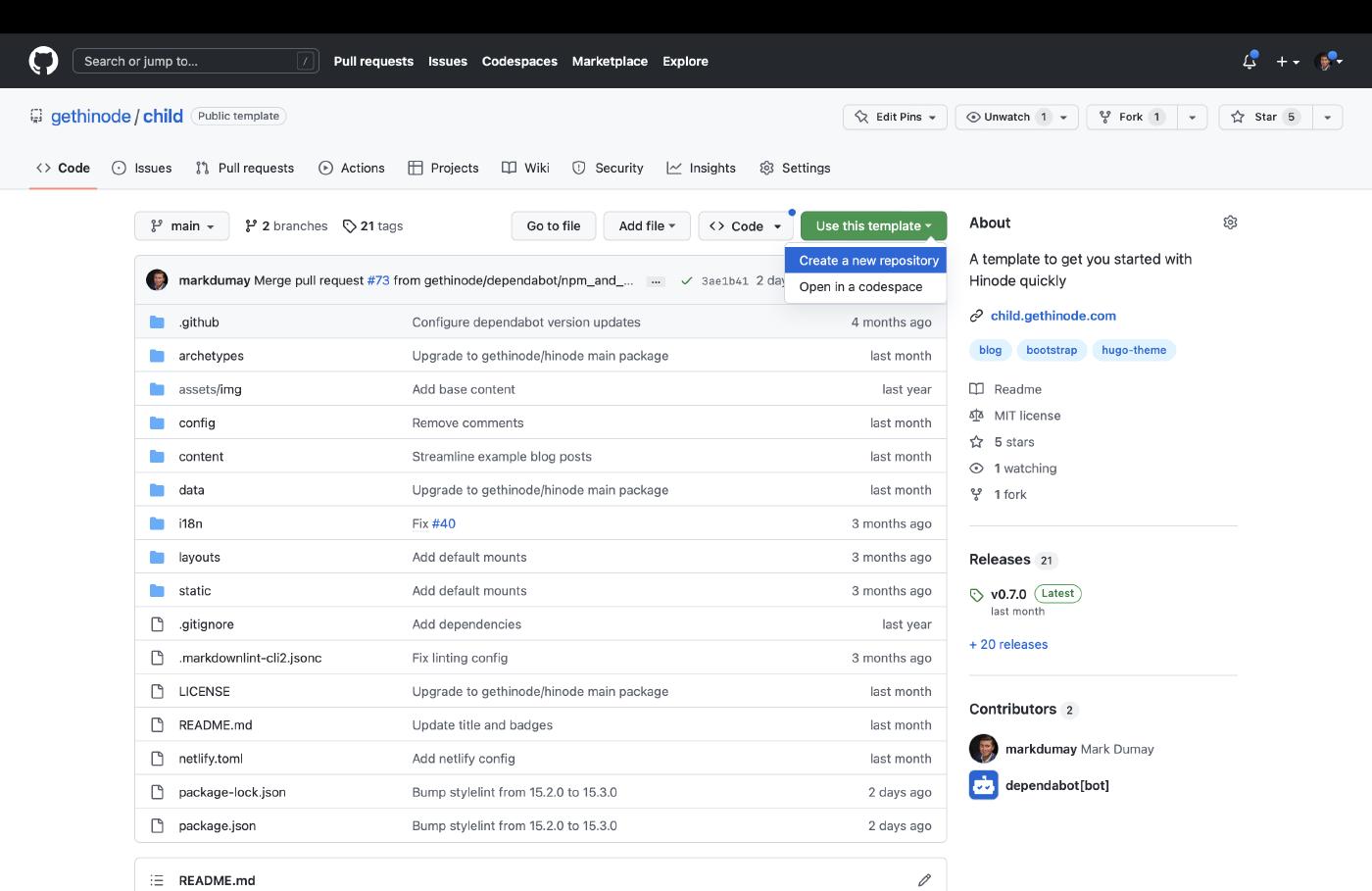Click Codespaces in top navigation
1372x891 pixels.
point(519,61)
